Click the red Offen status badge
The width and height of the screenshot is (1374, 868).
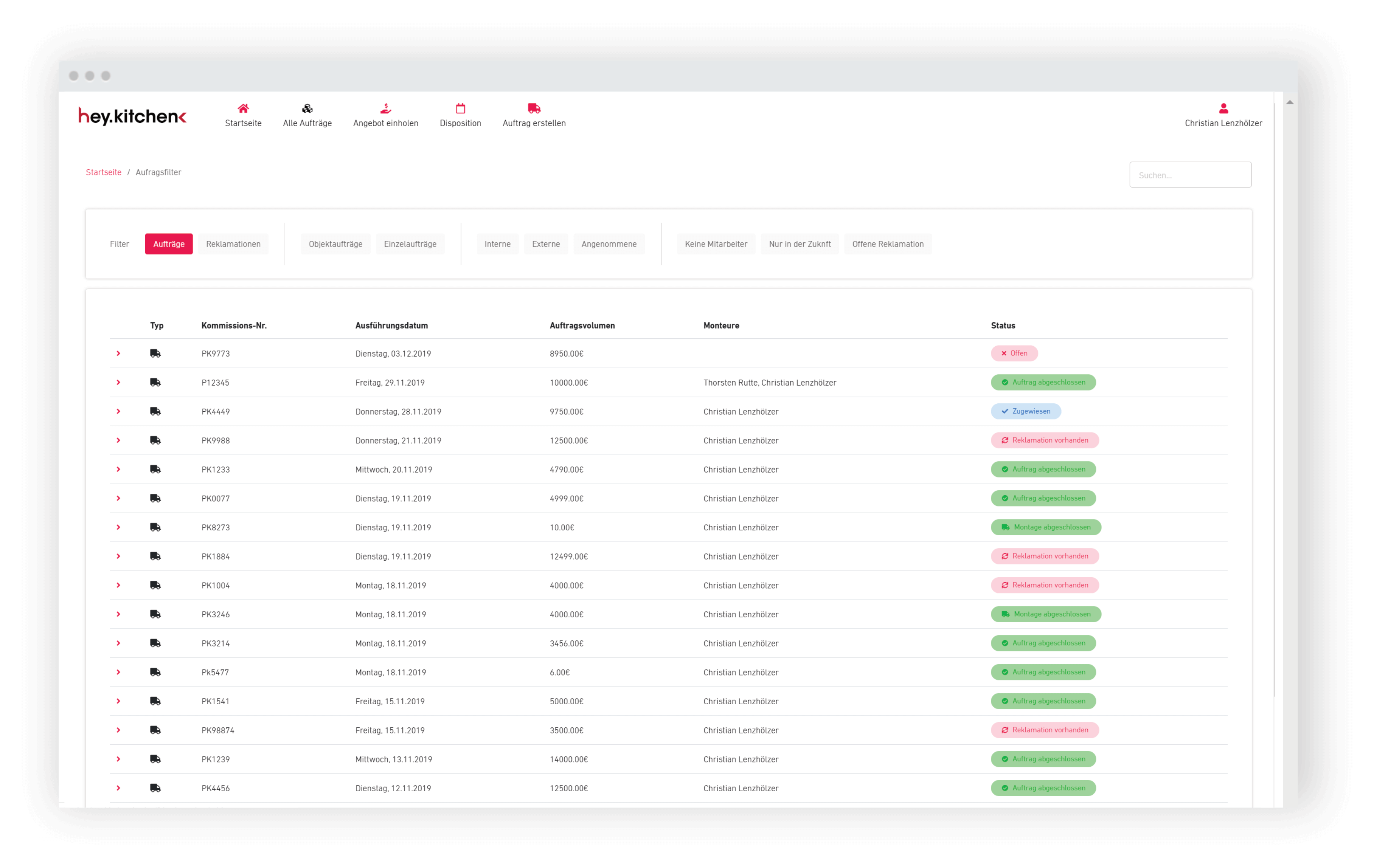point(1014,353)
